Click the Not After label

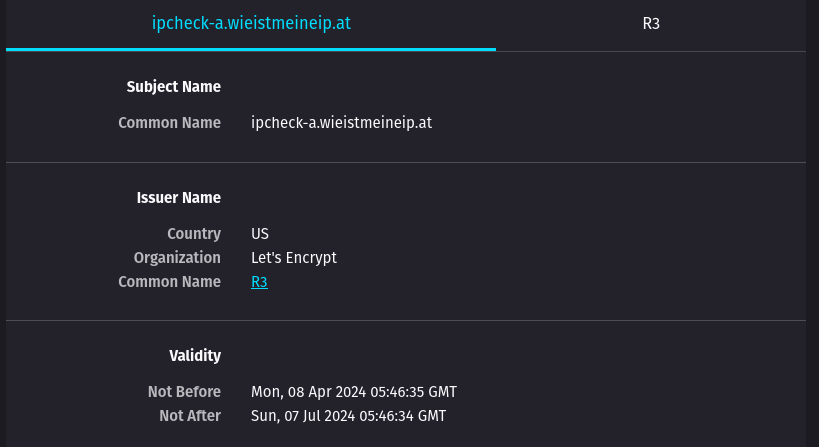pyautogui.click(x=189, y=416)
